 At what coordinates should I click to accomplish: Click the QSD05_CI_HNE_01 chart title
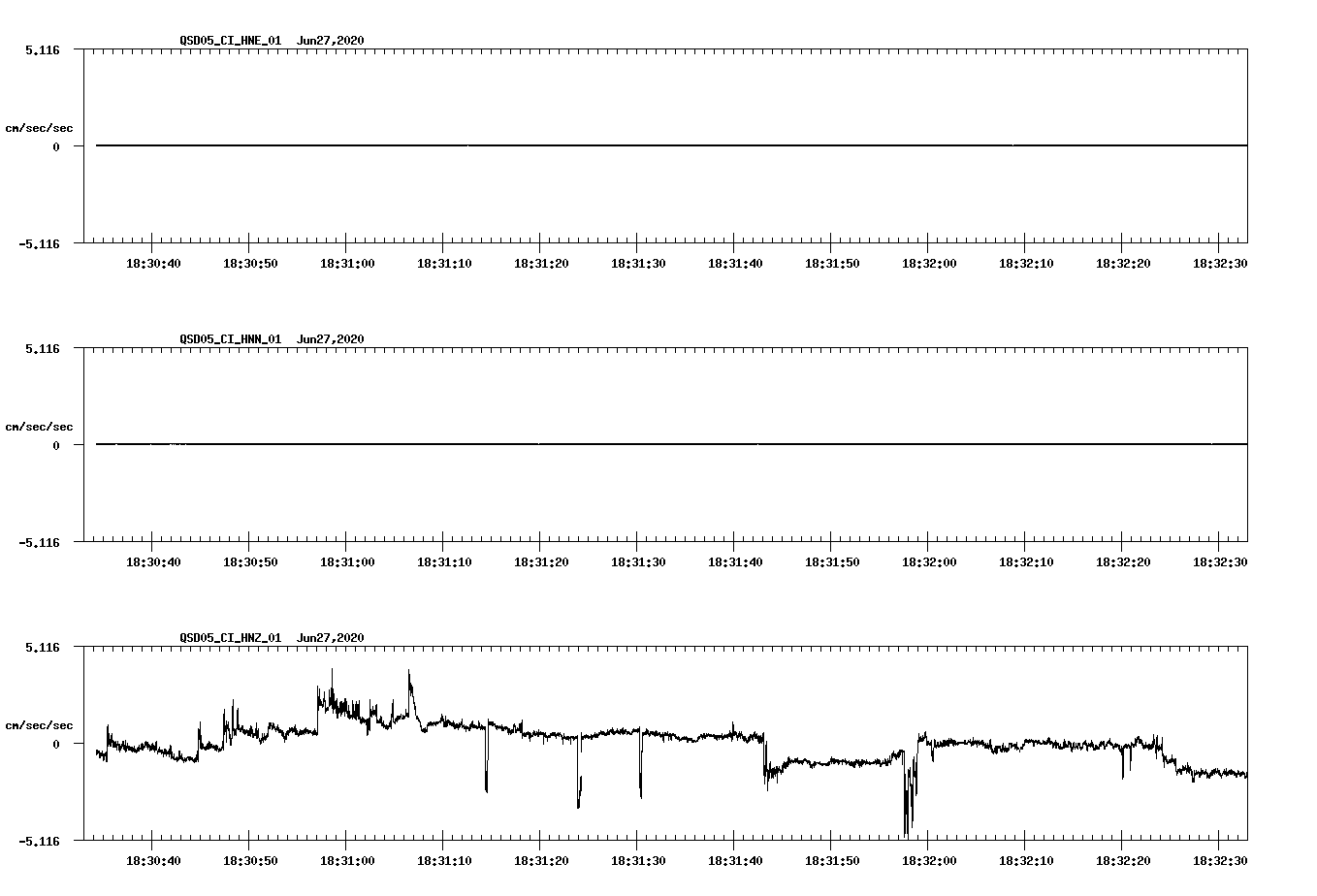click(x=231, y=41)
